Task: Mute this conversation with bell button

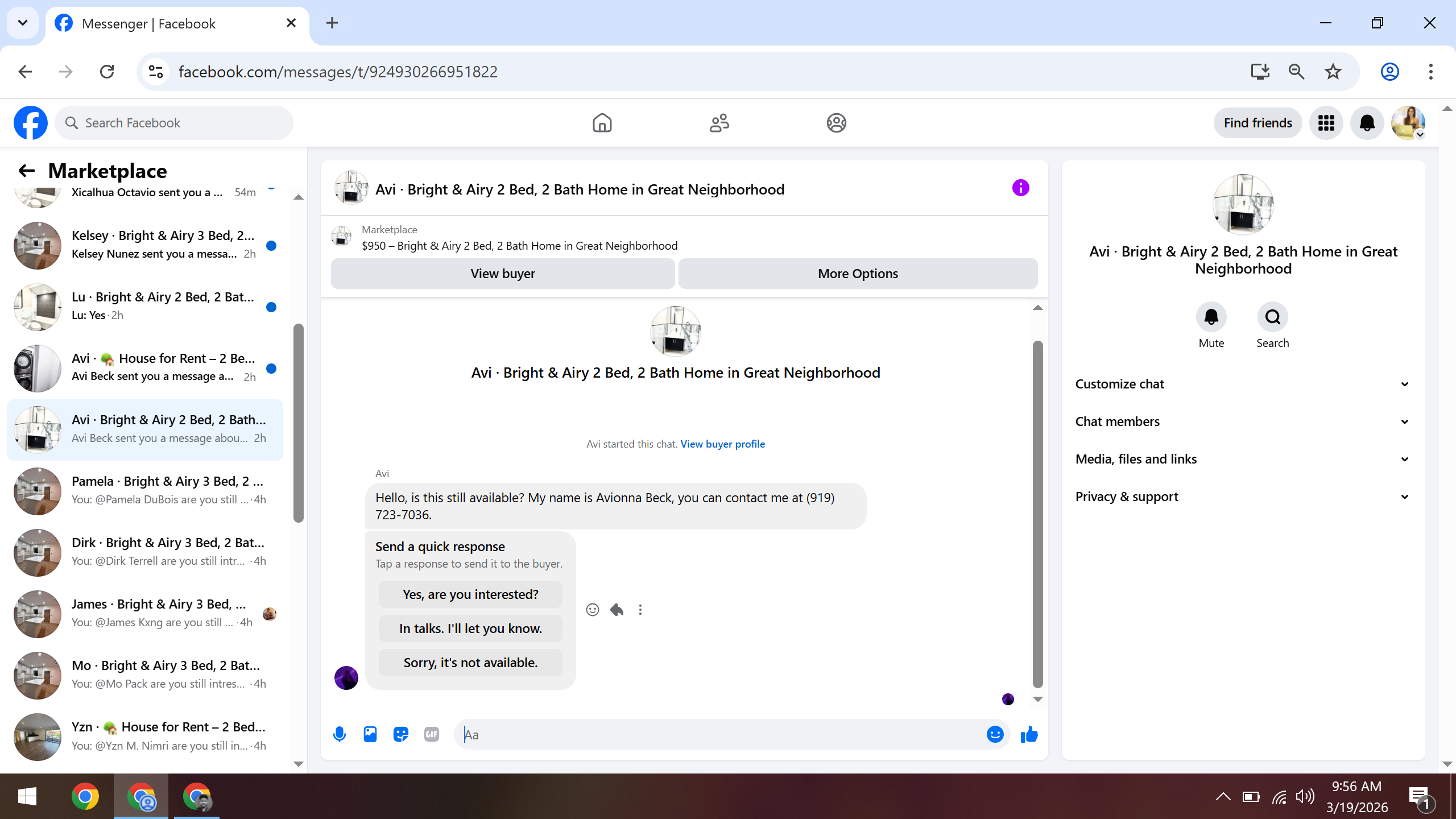Action: (1211, 317)
